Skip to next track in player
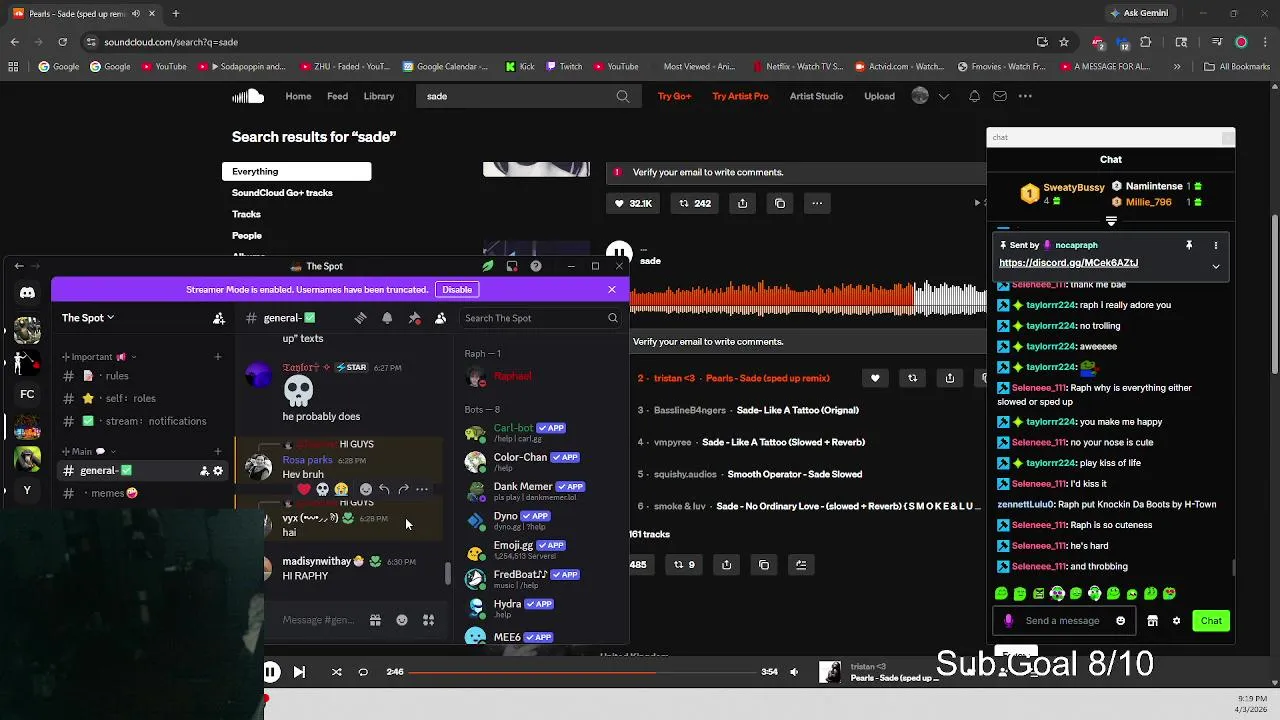Image resolution: width=1280 pixels, height=720 pixels. tap(299, 672)
